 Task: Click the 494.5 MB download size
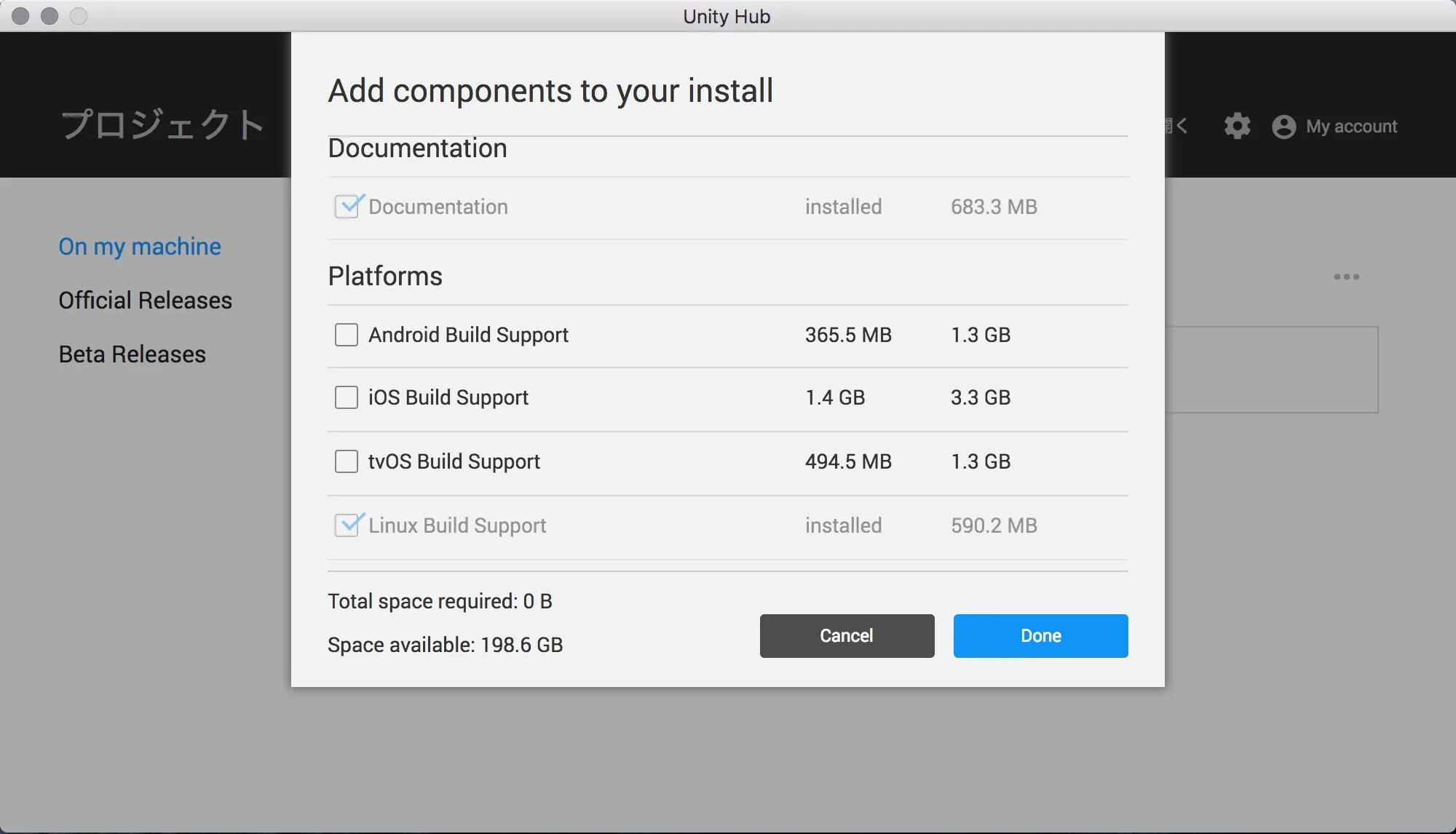848,461
